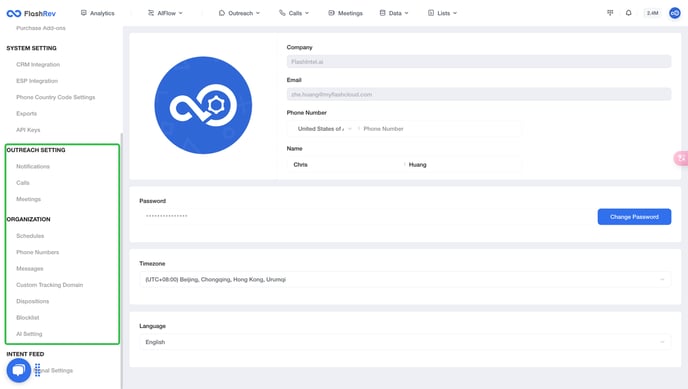Expand the Outreach dropdown menu

tap(239, 13)
